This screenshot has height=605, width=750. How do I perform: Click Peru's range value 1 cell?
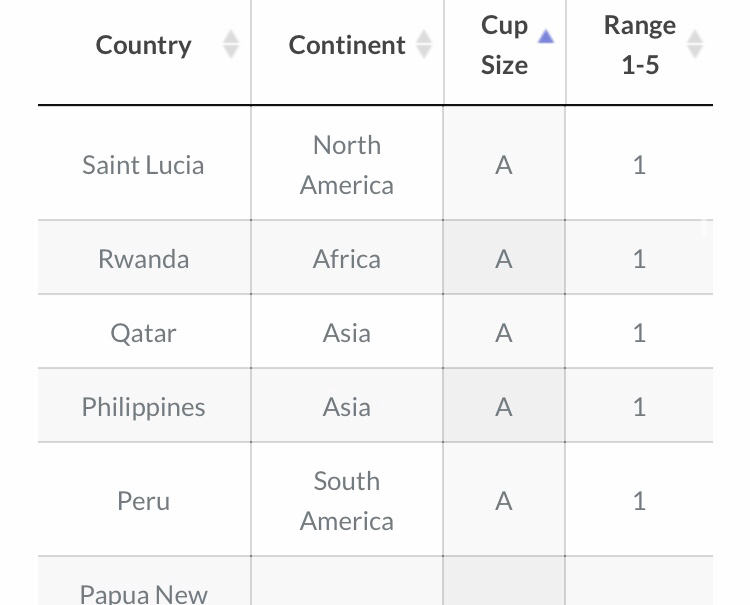640,499
